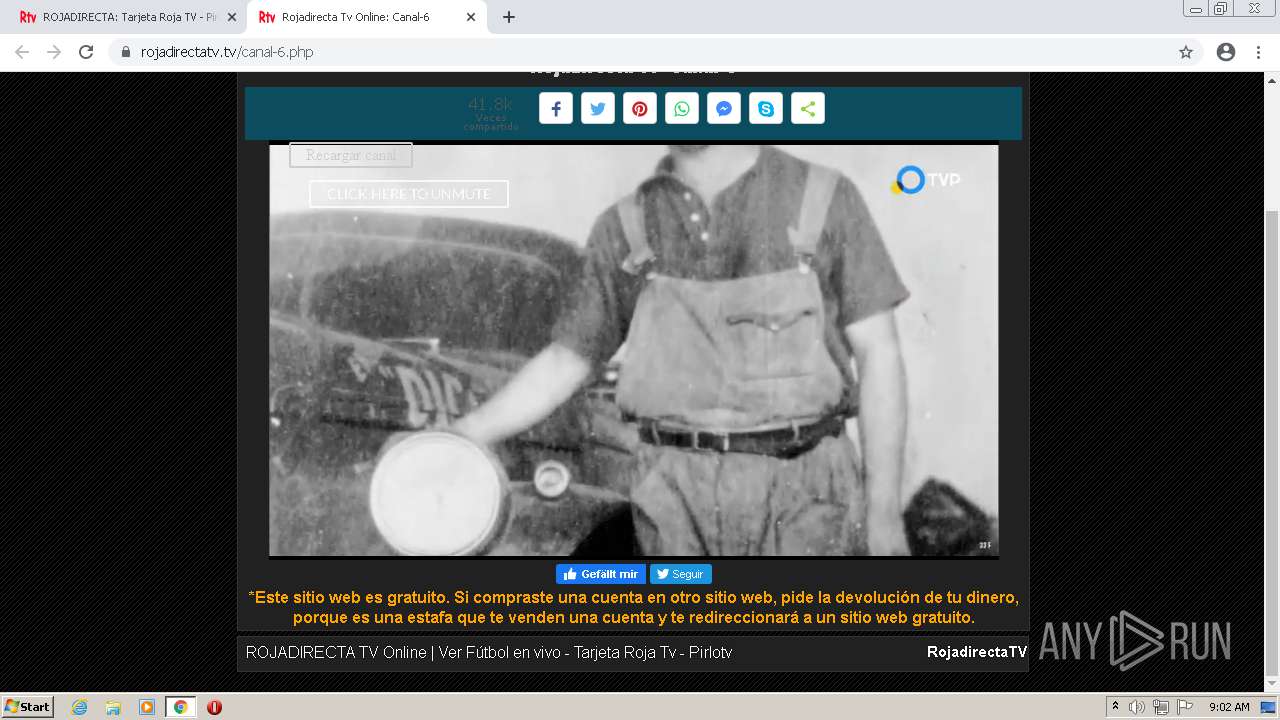Open Windows Explorer folder in the taskbar
1280x720 pixels.
point(113,707)
